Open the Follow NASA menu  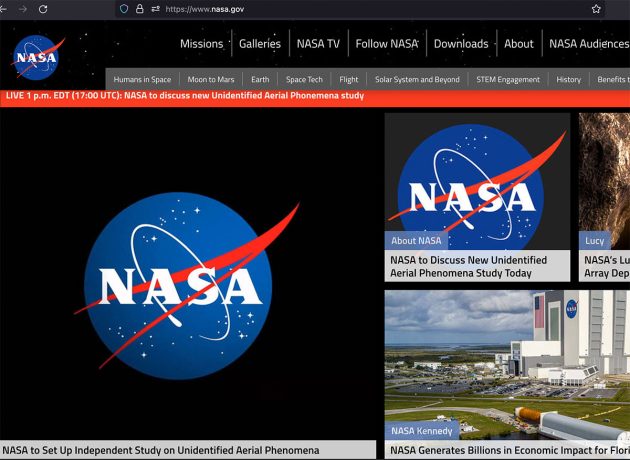point(387,44)
